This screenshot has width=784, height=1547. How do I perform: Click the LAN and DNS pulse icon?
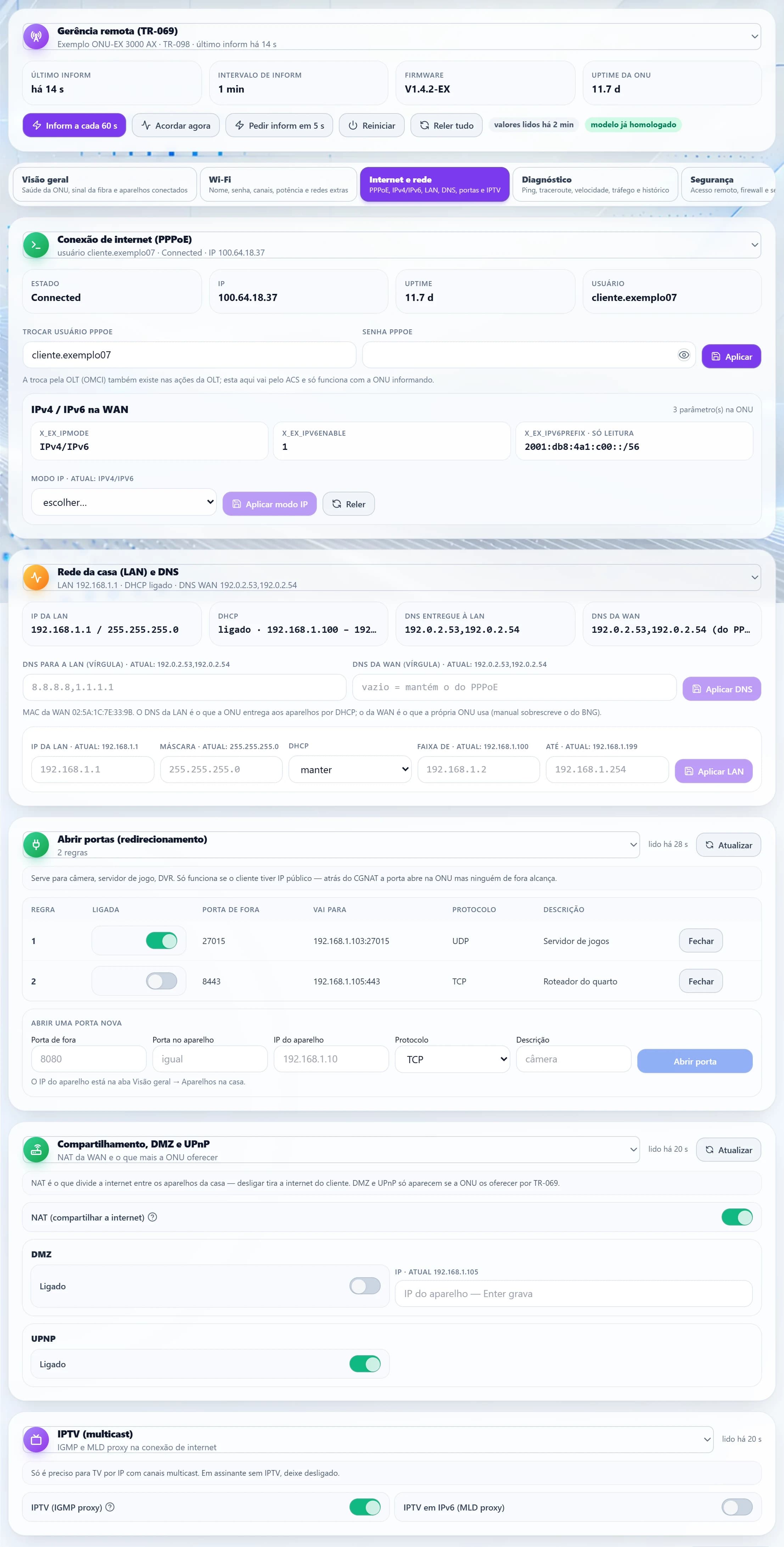(36, 578)
